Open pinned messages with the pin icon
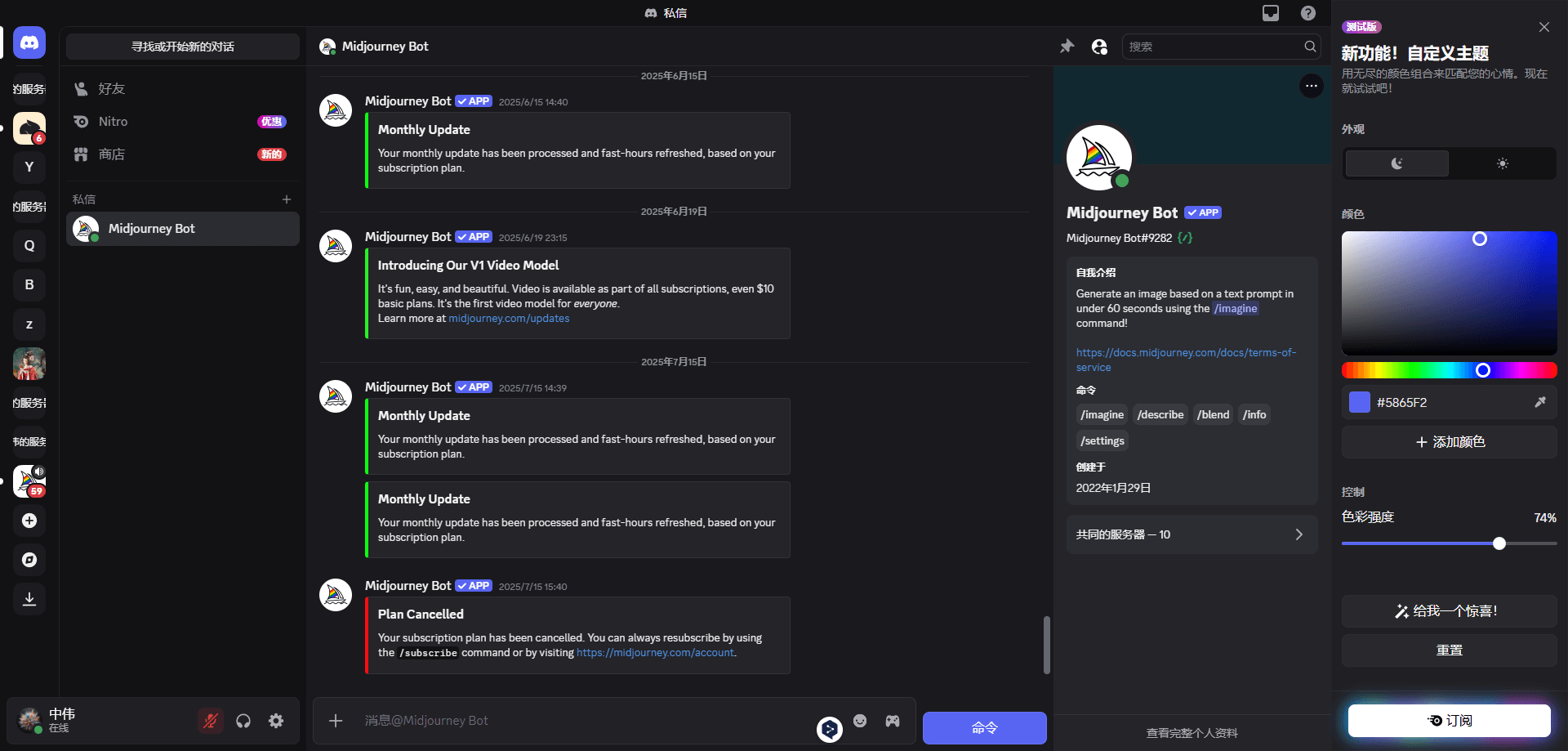The image size is (1568, 751). pos(1067,47)
